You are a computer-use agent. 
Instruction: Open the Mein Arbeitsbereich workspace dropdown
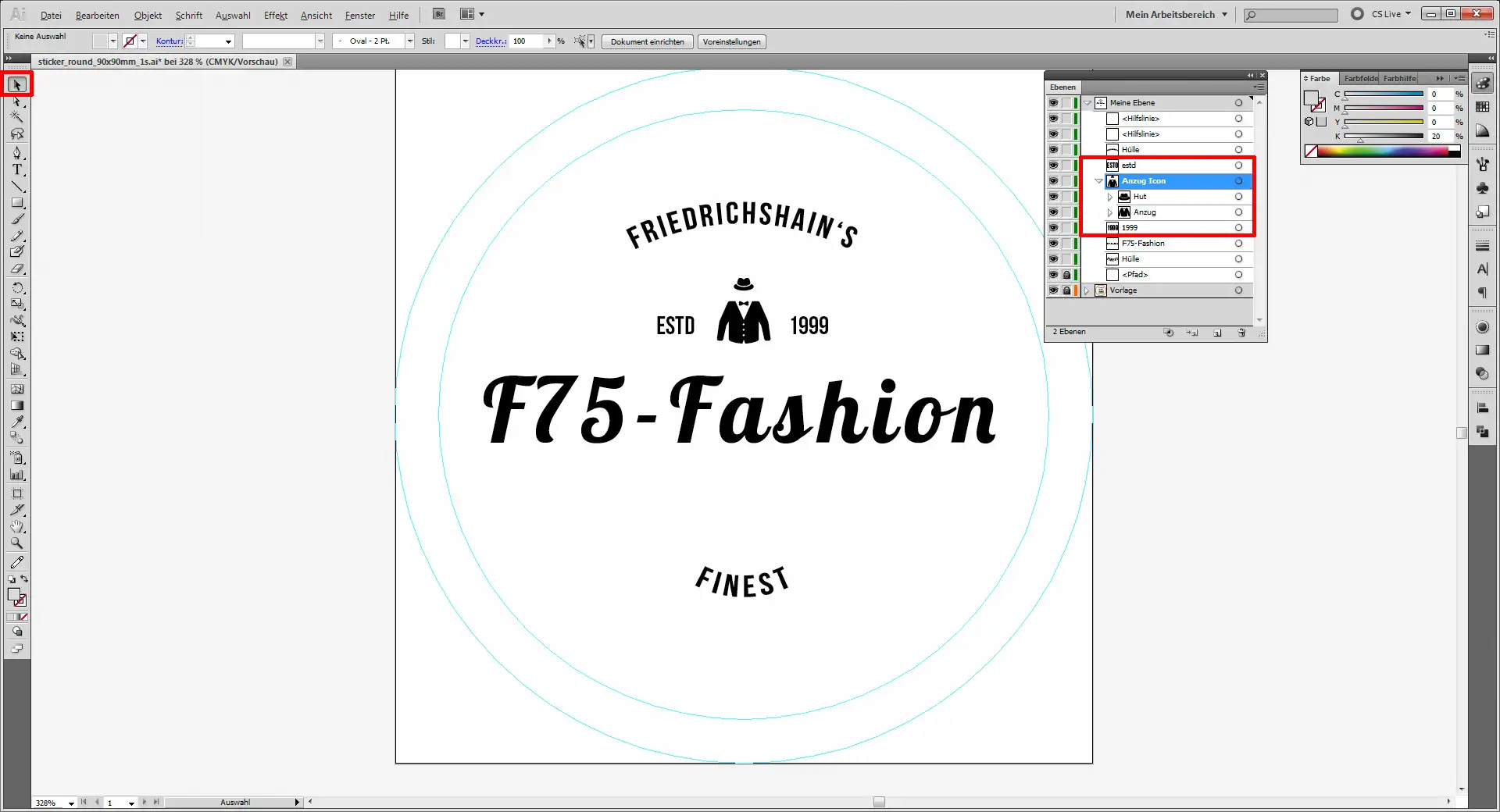(1176, 14)
